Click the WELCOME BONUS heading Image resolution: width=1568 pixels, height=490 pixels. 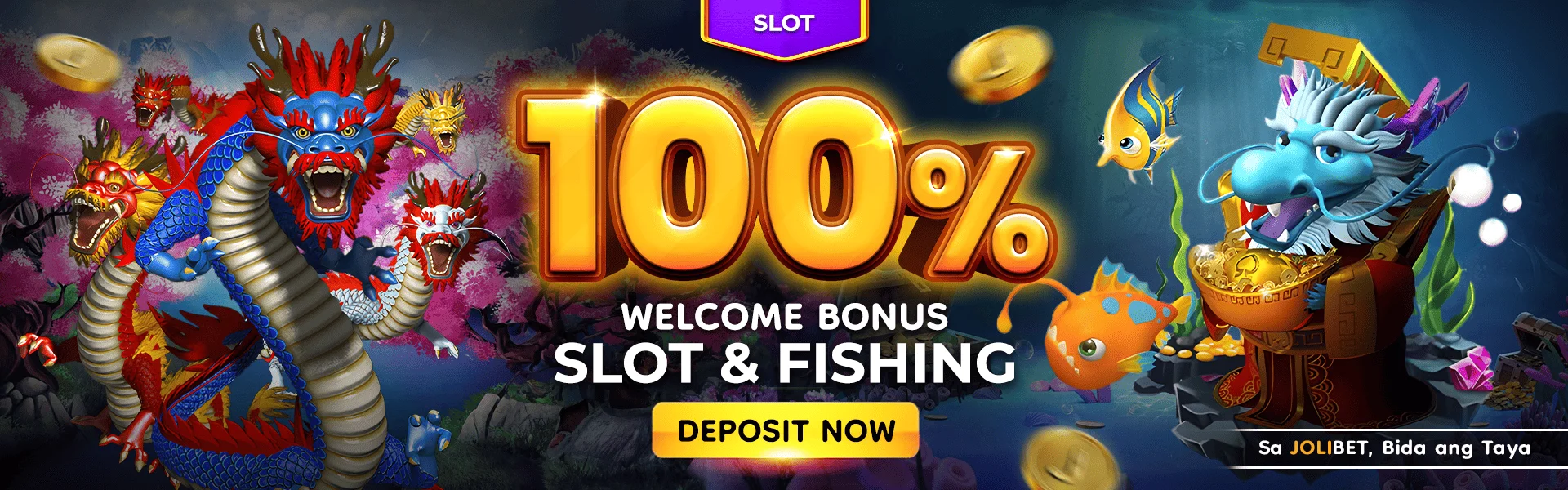[785, 317]
